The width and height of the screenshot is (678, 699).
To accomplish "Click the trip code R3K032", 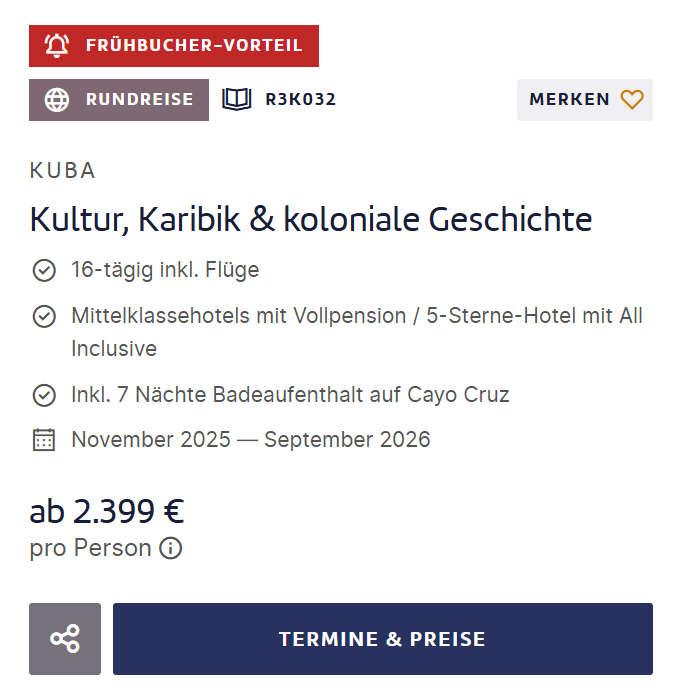I will (x=300, y=99).
